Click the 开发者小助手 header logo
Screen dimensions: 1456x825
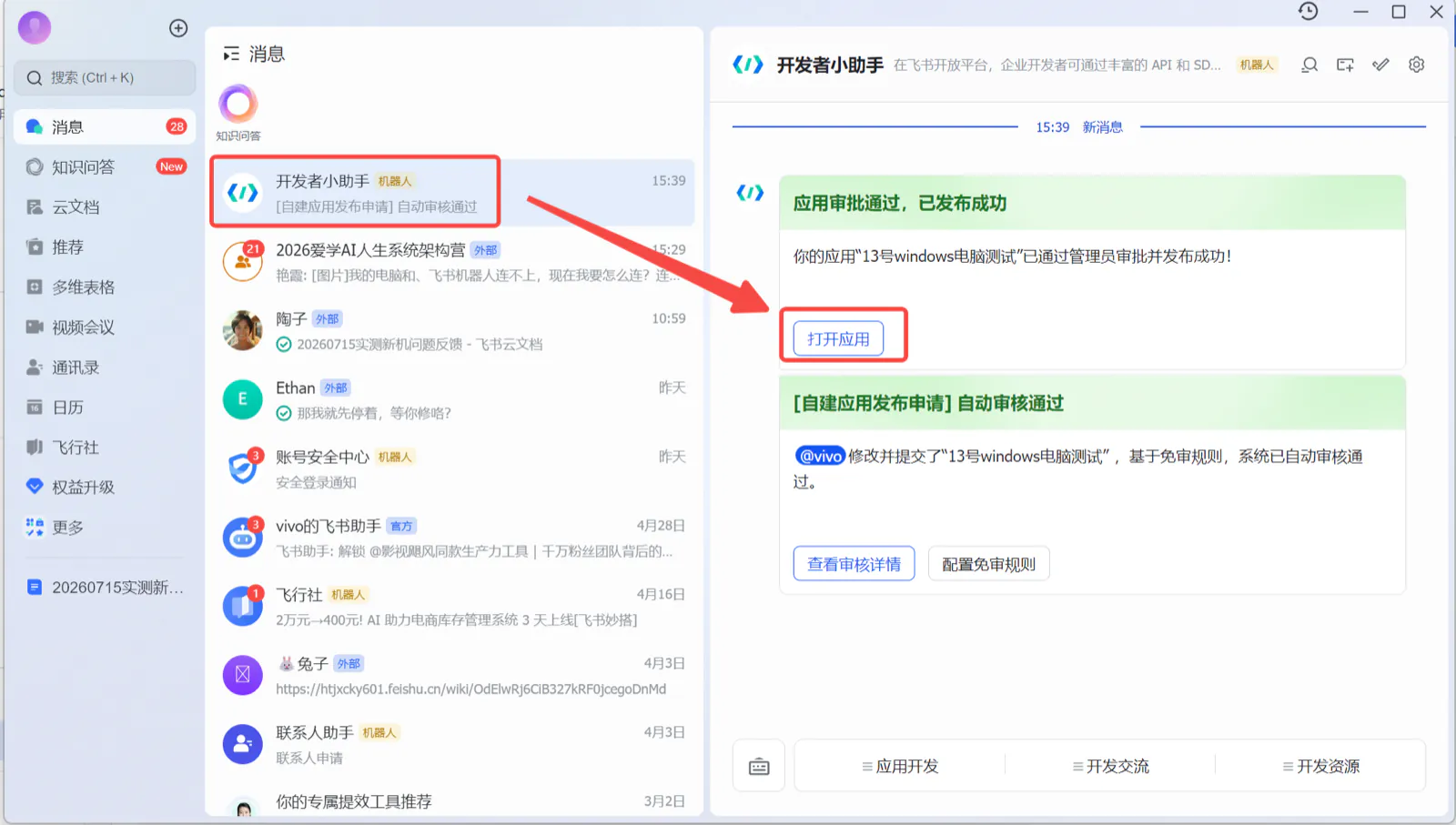pos(748,65)
